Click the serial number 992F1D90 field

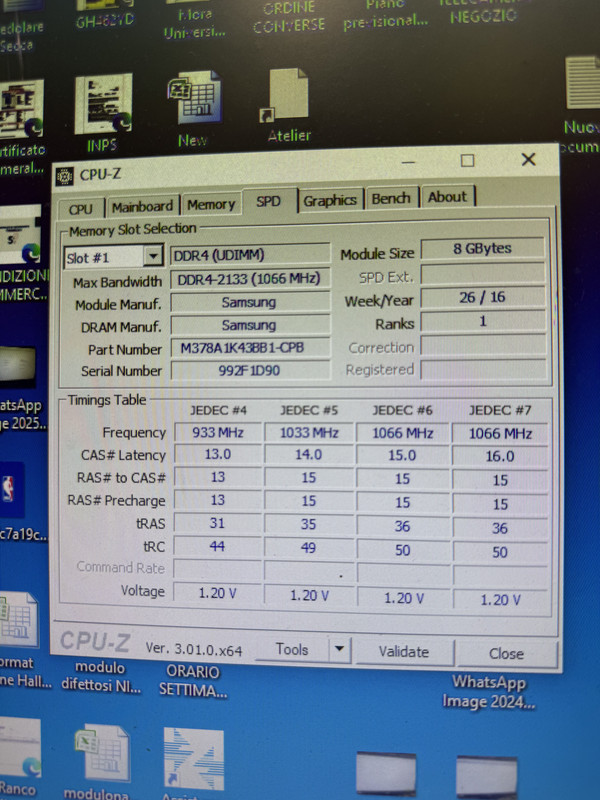coord(250,370)
